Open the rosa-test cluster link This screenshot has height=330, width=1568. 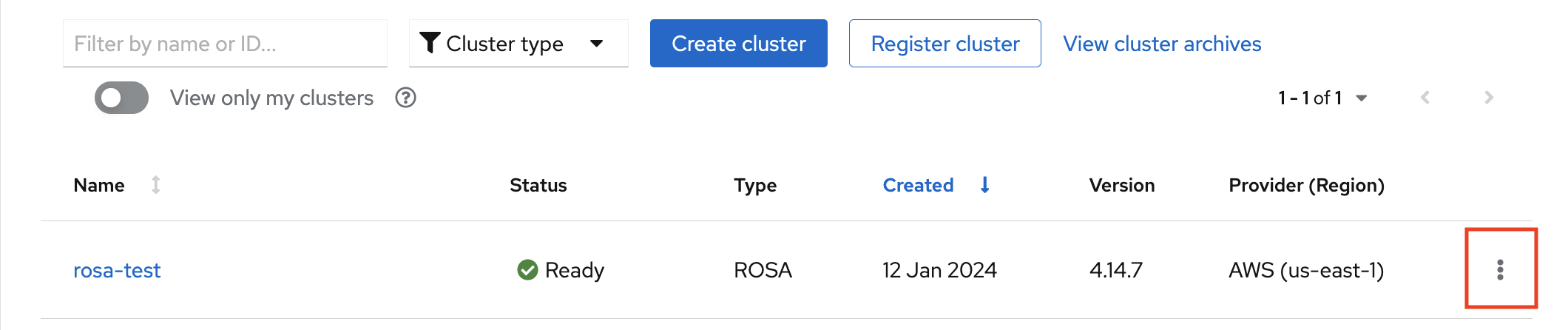coord(117,271)
